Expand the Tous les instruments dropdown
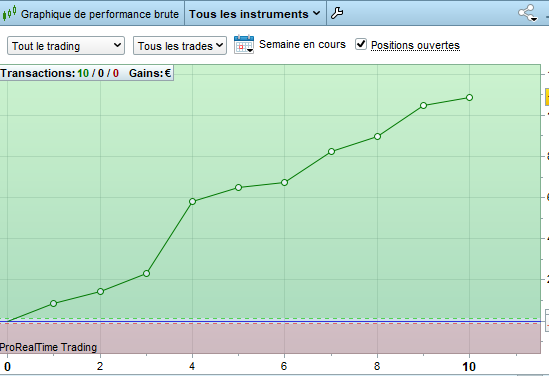 255,14
